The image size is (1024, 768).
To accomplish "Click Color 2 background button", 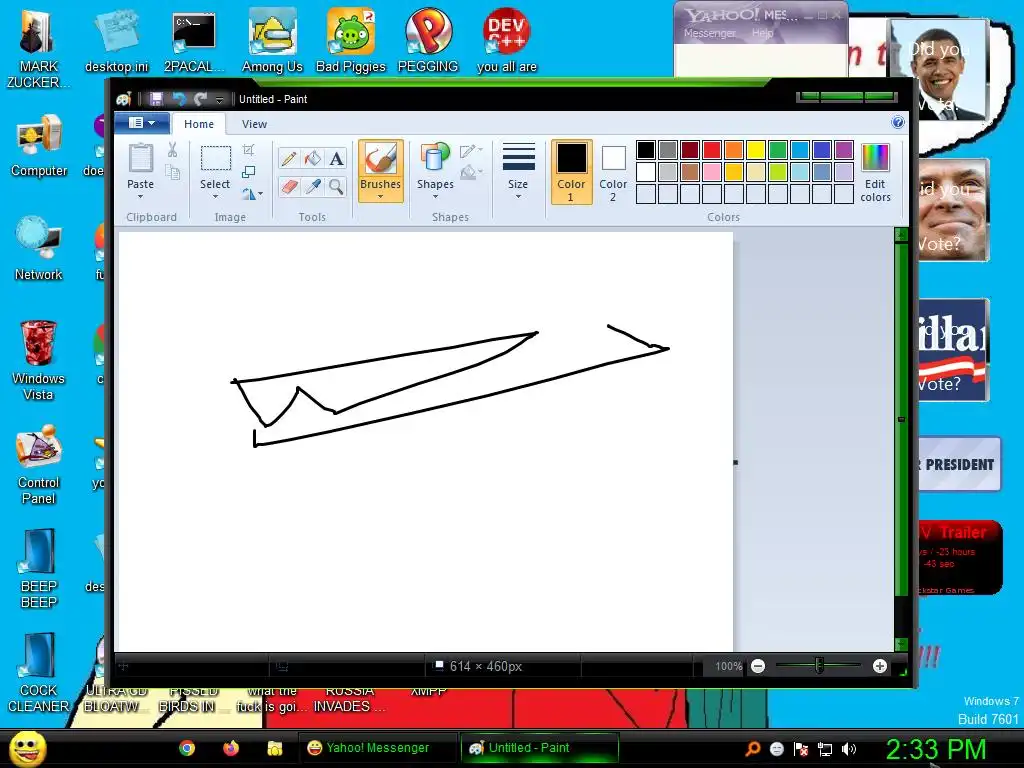I will coord(613,172).
